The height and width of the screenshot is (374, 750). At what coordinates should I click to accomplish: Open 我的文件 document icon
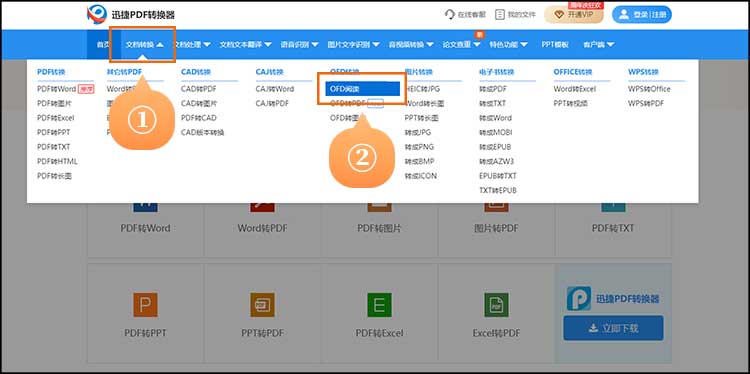pos(500,14)
